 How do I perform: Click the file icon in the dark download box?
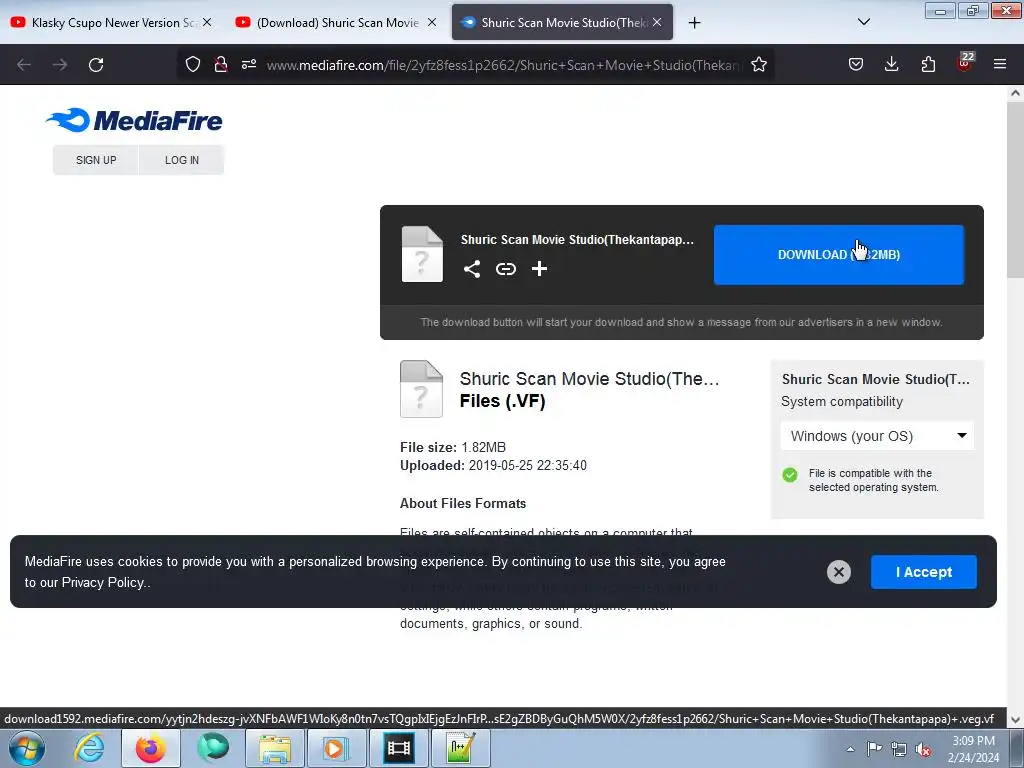point(422,254)
